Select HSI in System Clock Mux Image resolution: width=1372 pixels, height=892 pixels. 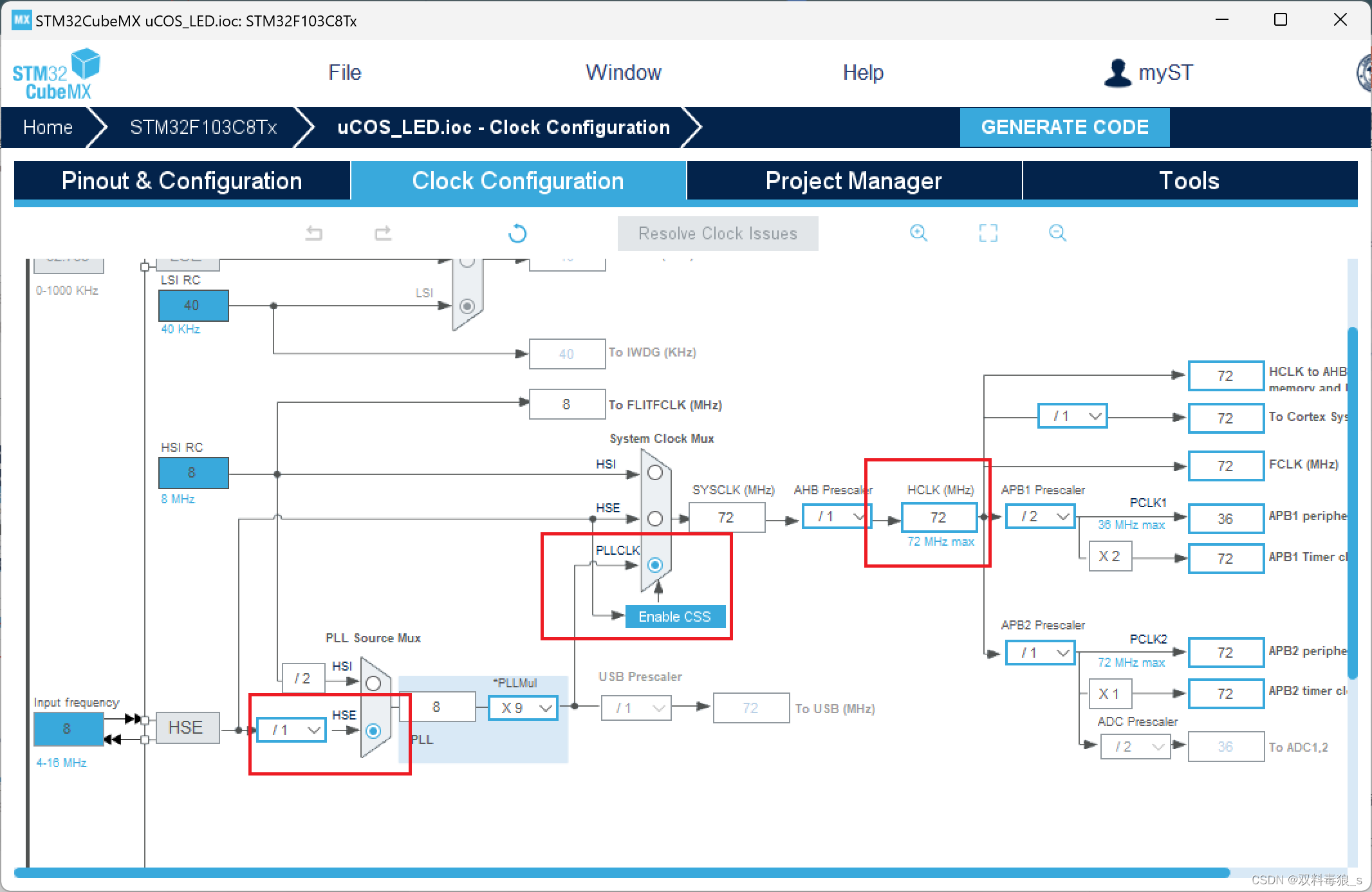(x=655, y=472)
